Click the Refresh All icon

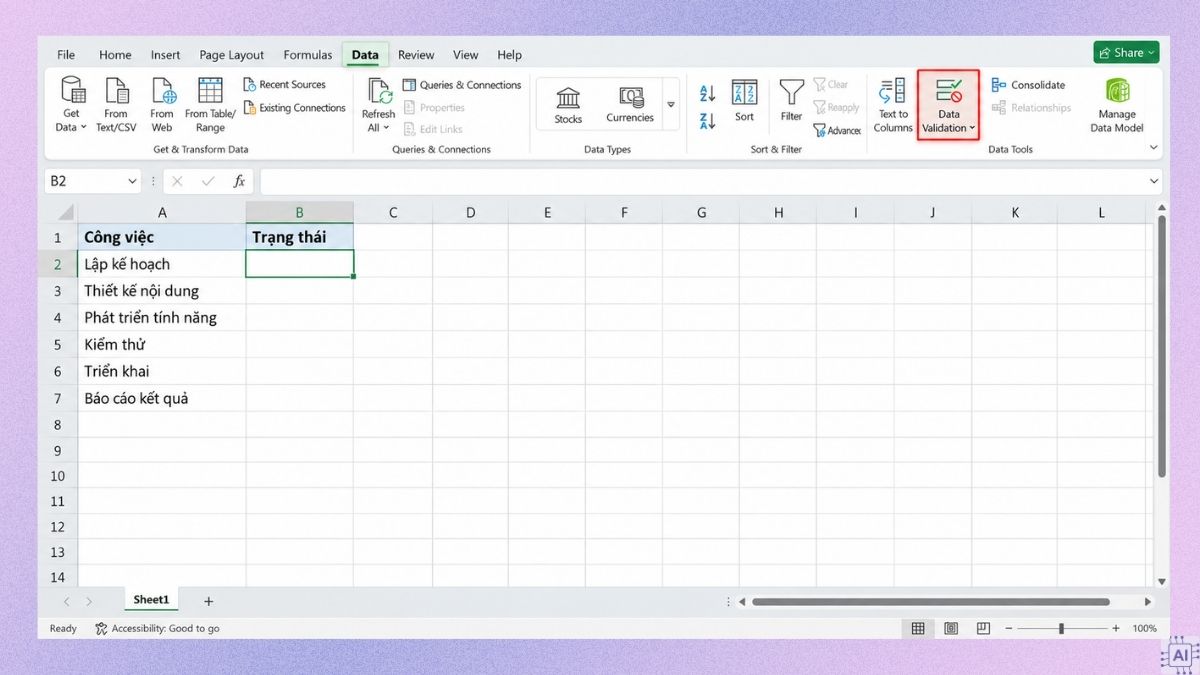click(379, 91)
